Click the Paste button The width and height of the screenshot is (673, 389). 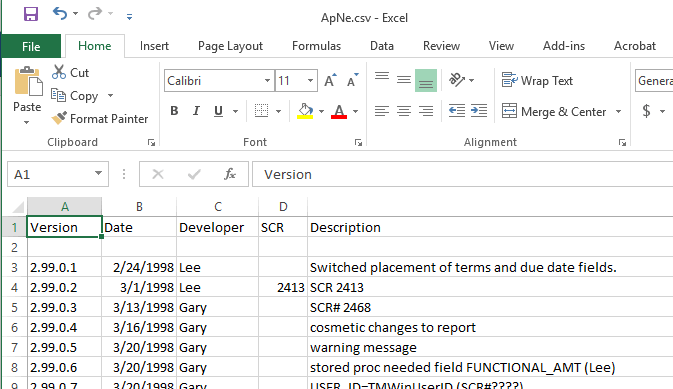click(x=27, y=95)
